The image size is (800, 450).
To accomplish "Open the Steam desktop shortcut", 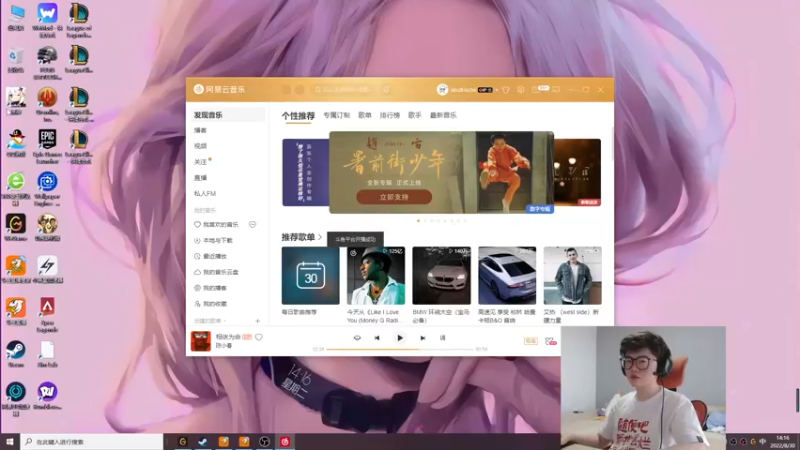I will (16, 355).
